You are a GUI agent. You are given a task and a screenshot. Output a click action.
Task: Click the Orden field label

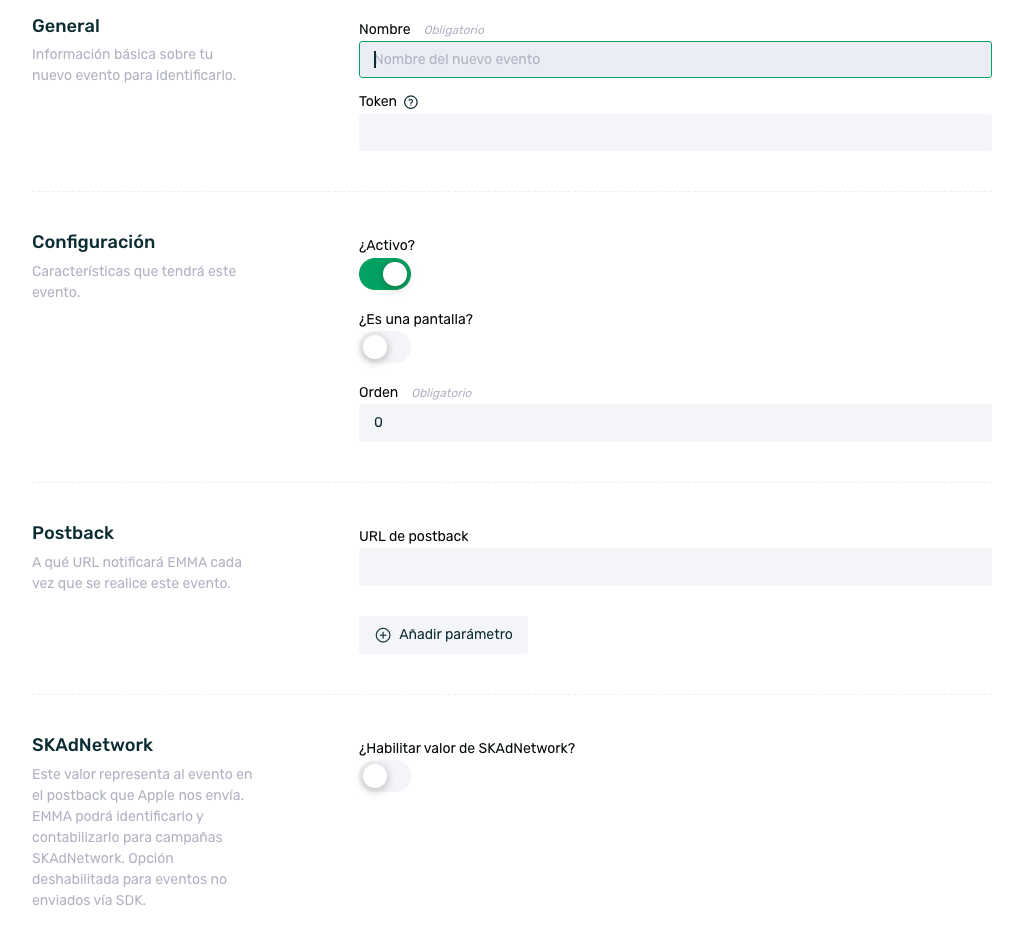coord(378,392)
